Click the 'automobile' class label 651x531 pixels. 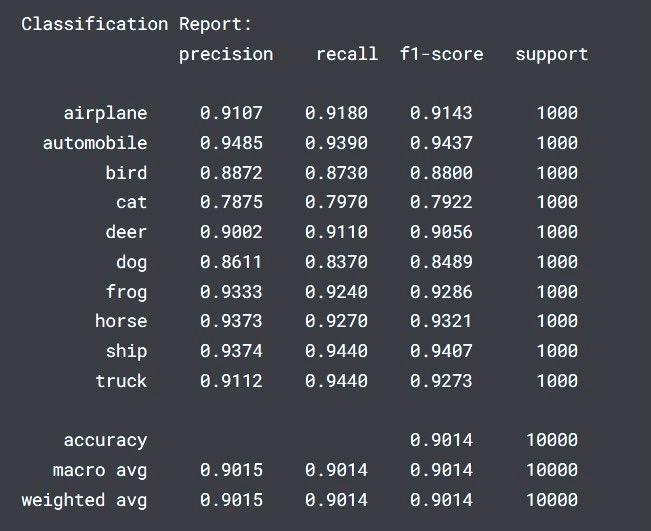95,143
